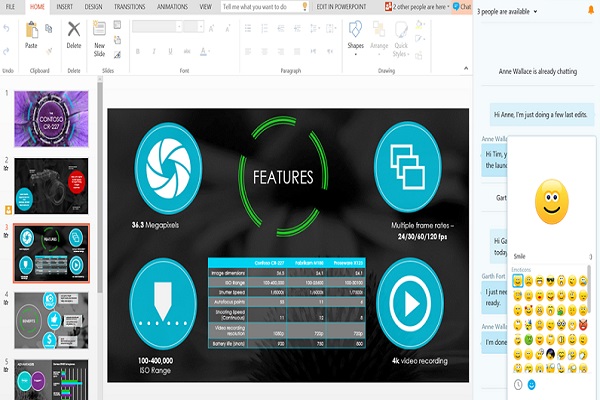Screen dimensions: 600x400
Task: Open the font color dropdown arrow
Action: tap(209, 51)
